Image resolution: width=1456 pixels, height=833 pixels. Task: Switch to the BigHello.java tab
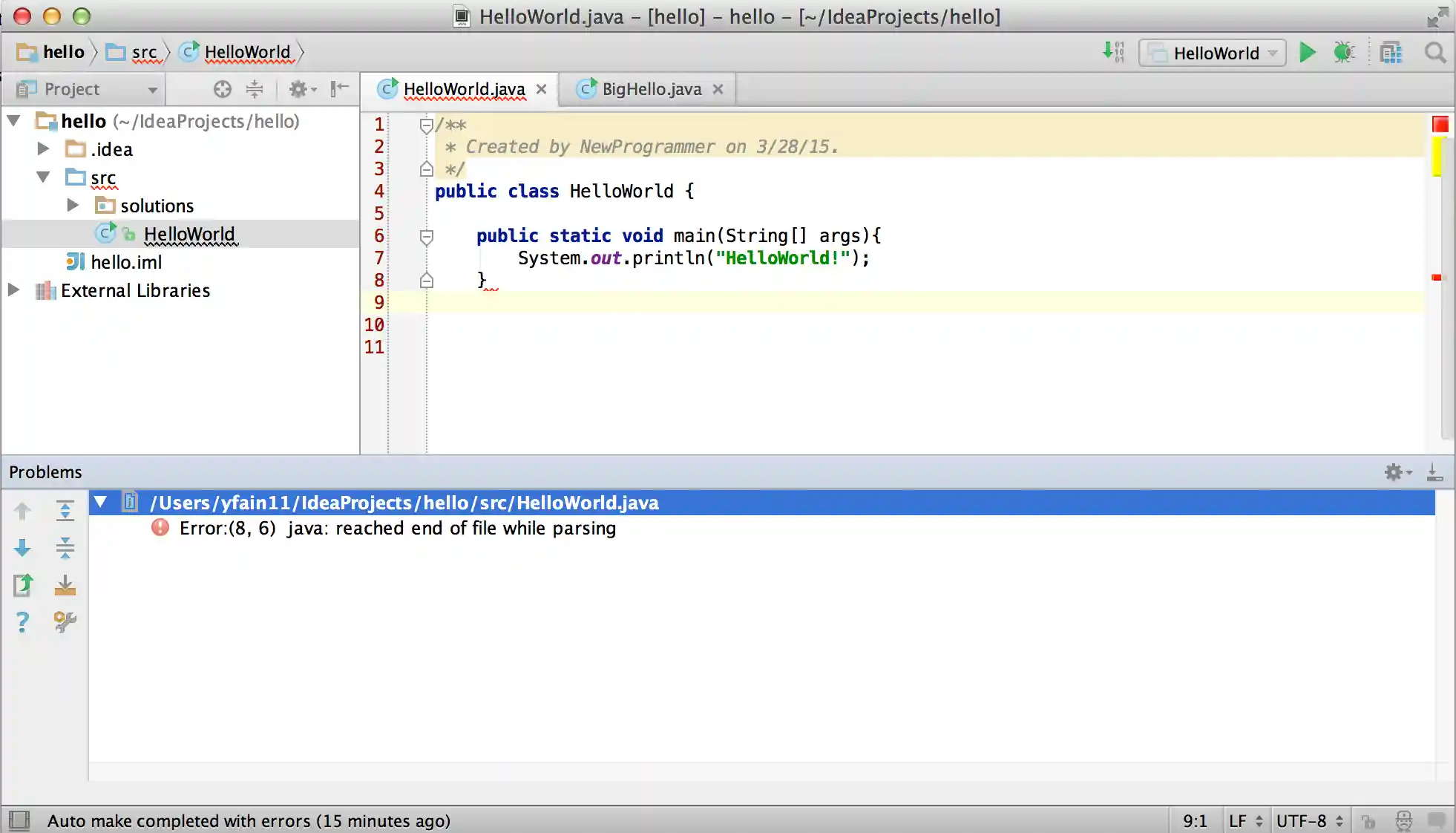(651, 89)
